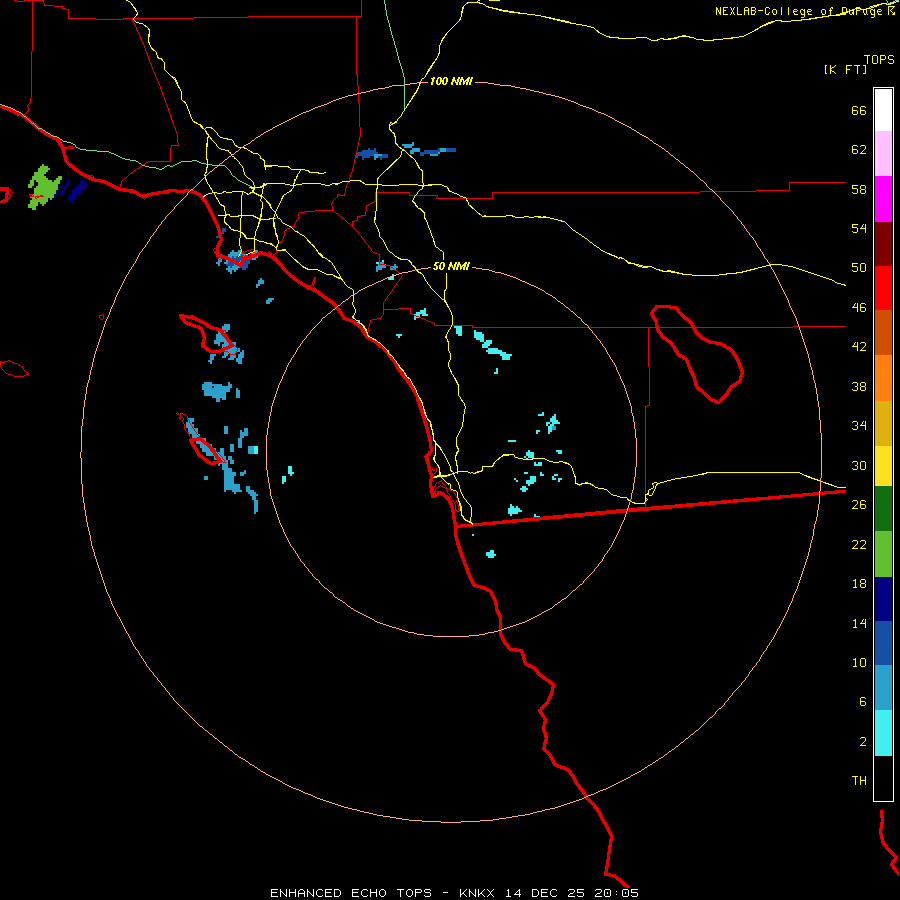
Task: Click the dark green 30 kft legend swatch
Action: (883, 509)
